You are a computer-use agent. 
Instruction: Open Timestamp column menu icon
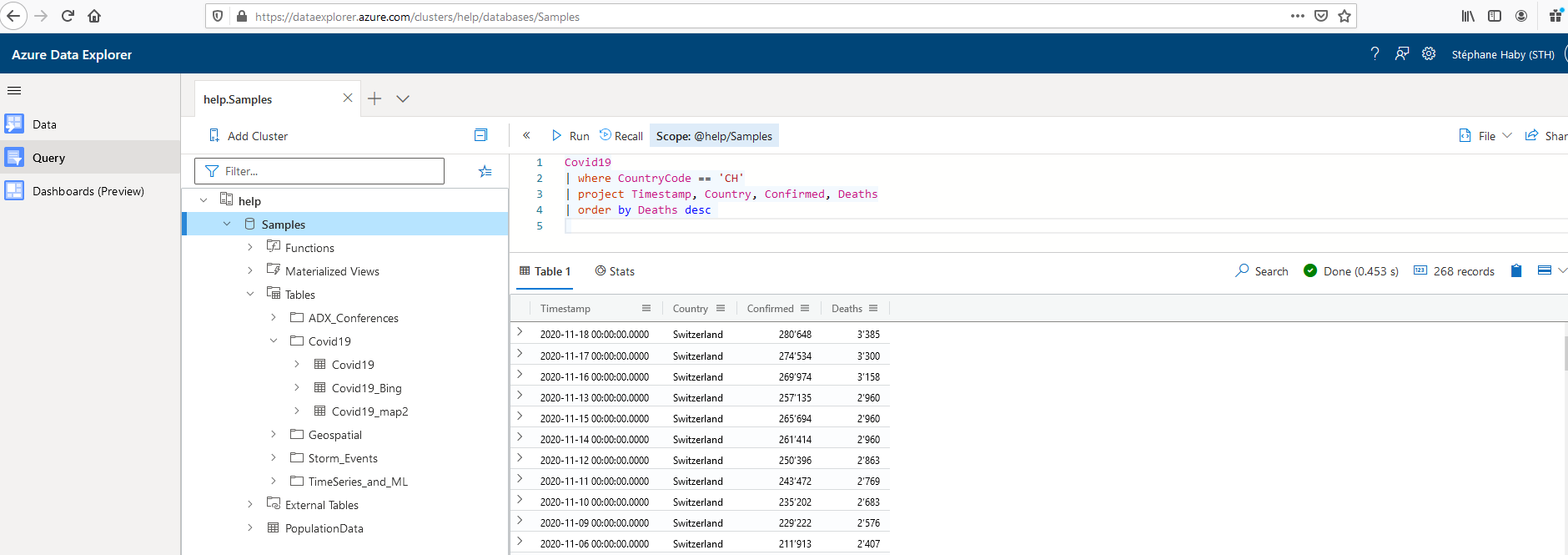(646, 308)
